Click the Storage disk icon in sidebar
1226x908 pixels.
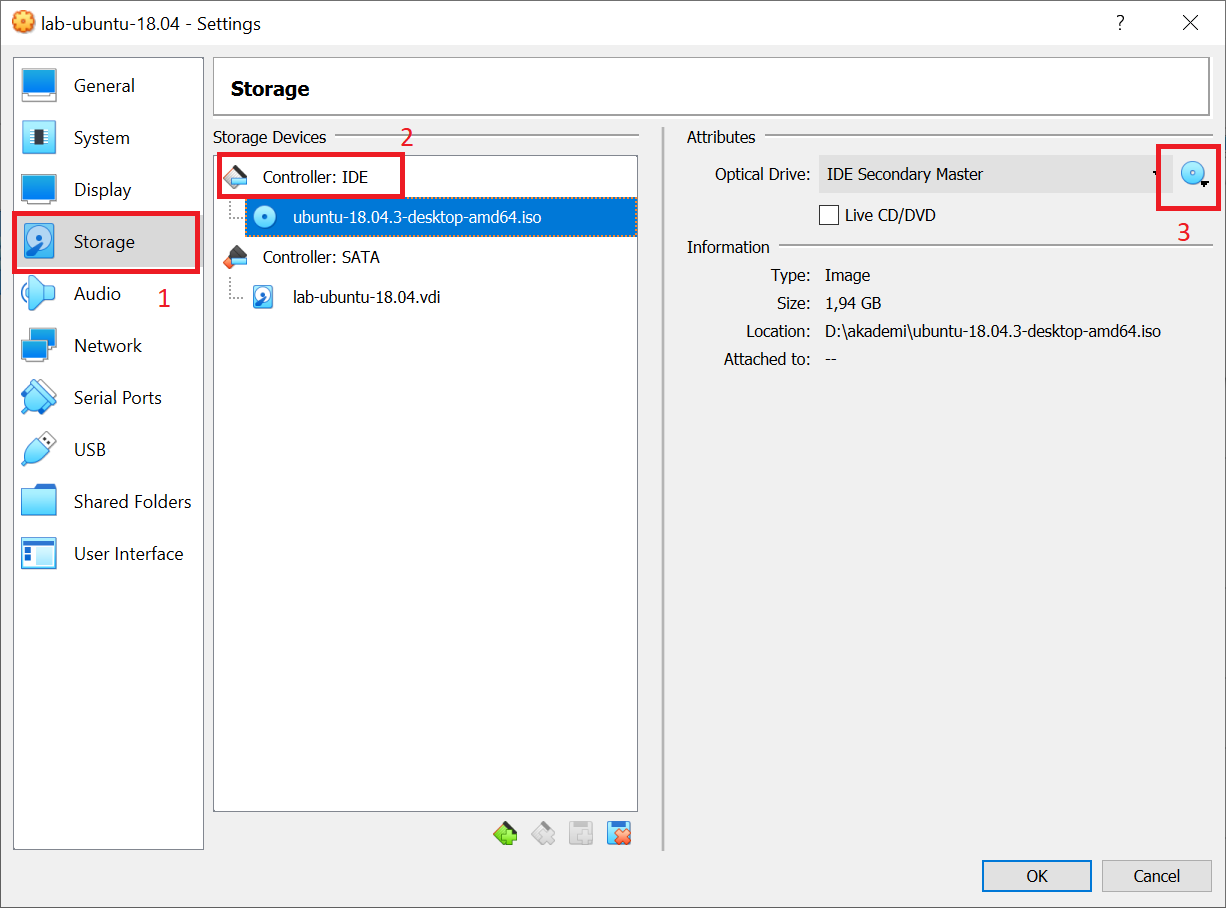point(39,242)
